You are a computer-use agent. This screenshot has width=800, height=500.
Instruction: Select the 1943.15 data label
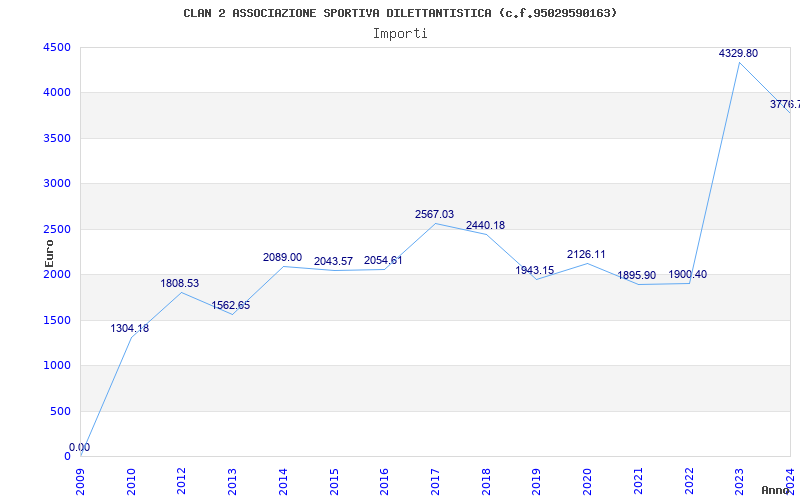[535, 270]
